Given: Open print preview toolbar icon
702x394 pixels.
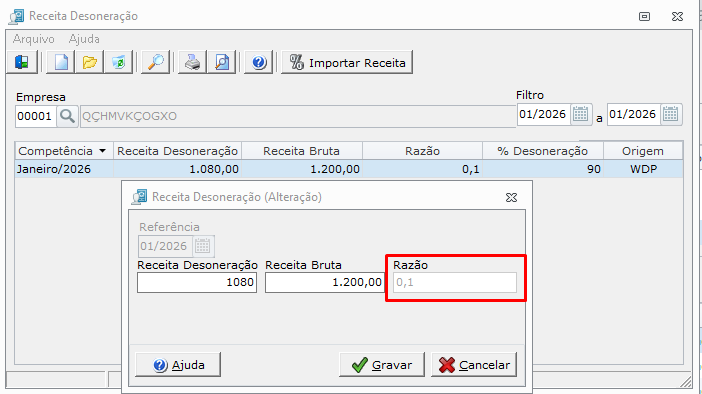Looking at the screenshot, I should pyautogui.click(x=222, y=62).
